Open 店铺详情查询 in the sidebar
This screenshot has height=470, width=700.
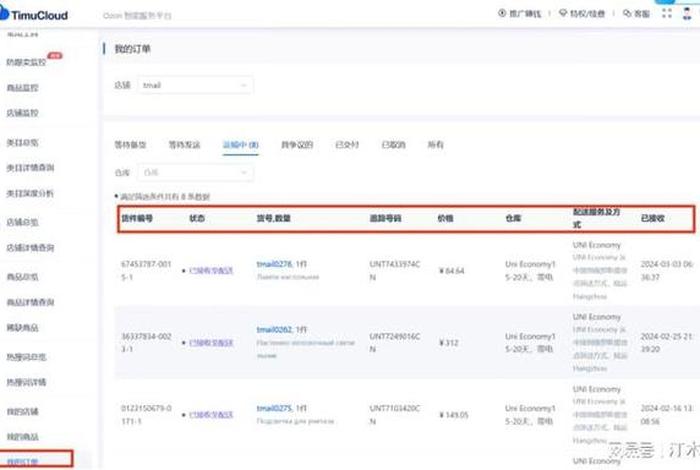(30, 247)
